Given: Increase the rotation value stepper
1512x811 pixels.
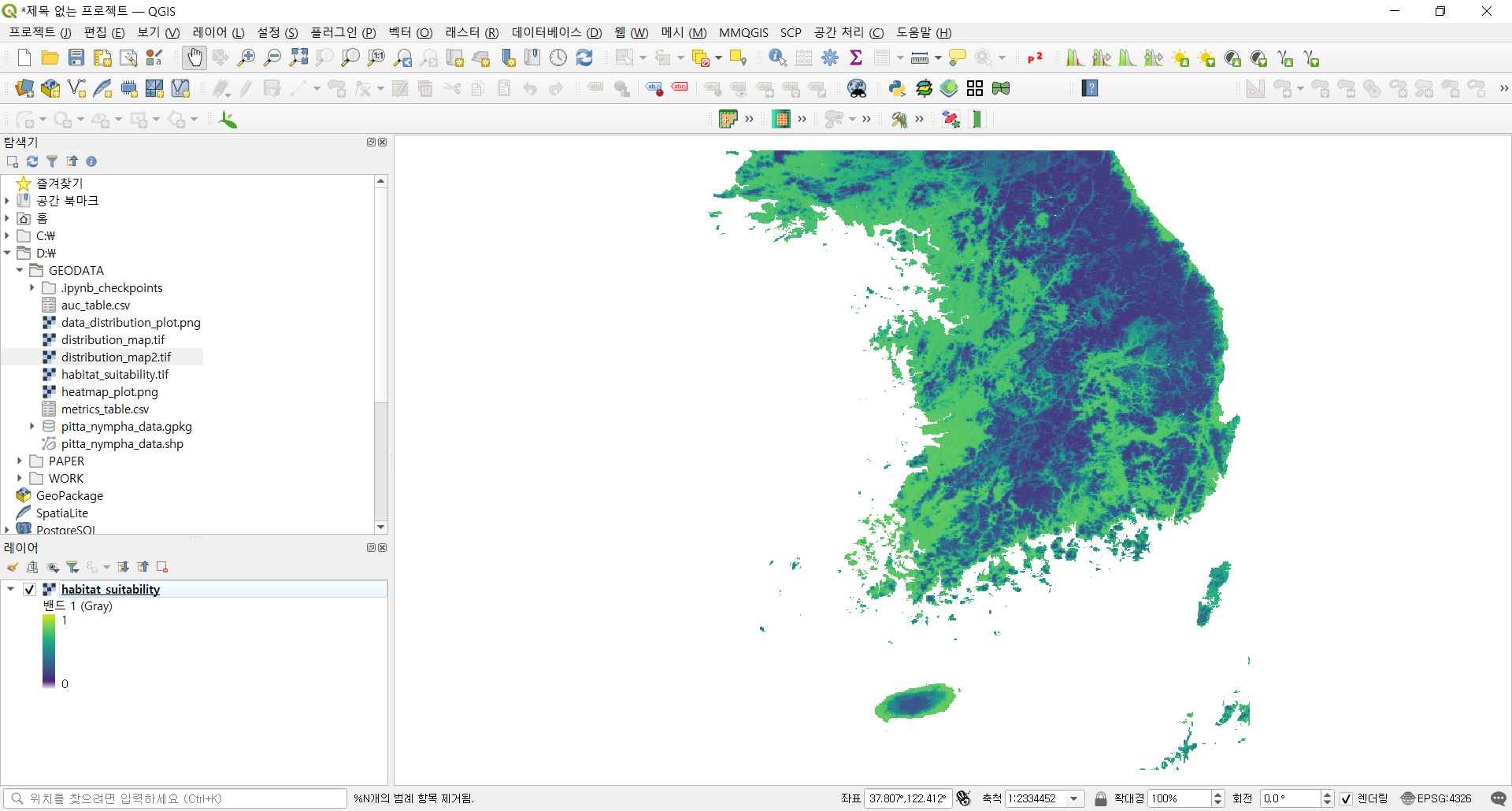Looking at the screenshot, I should click(x=1327, y=794).
